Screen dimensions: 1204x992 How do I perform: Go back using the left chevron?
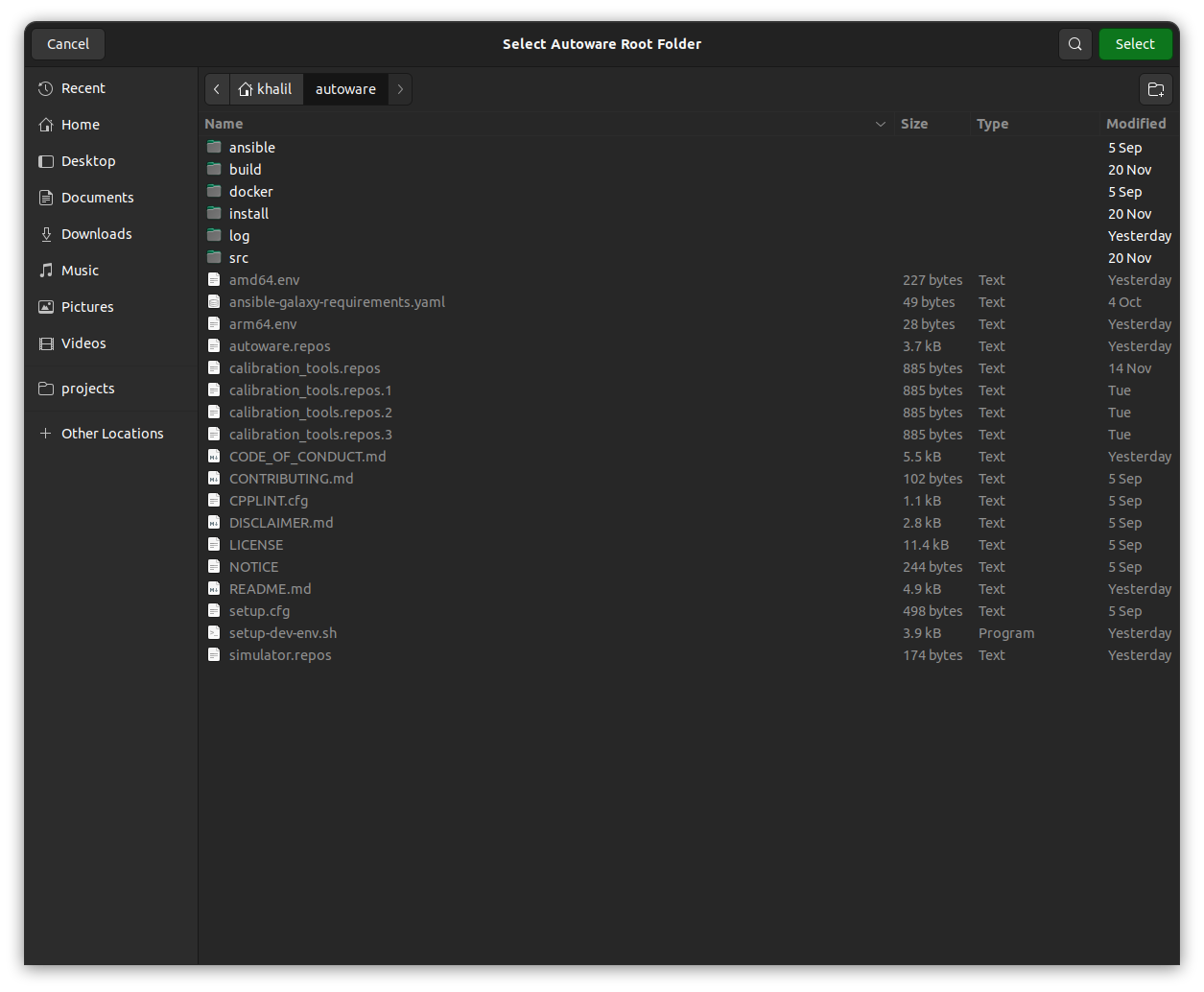coord(217,88)
